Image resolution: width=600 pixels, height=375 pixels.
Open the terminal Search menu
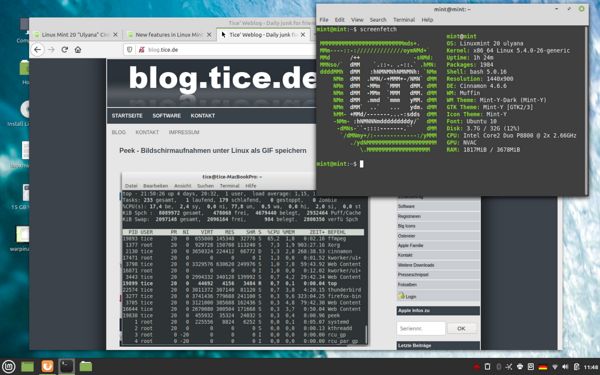pyautogui.click(x=378, y=20)
